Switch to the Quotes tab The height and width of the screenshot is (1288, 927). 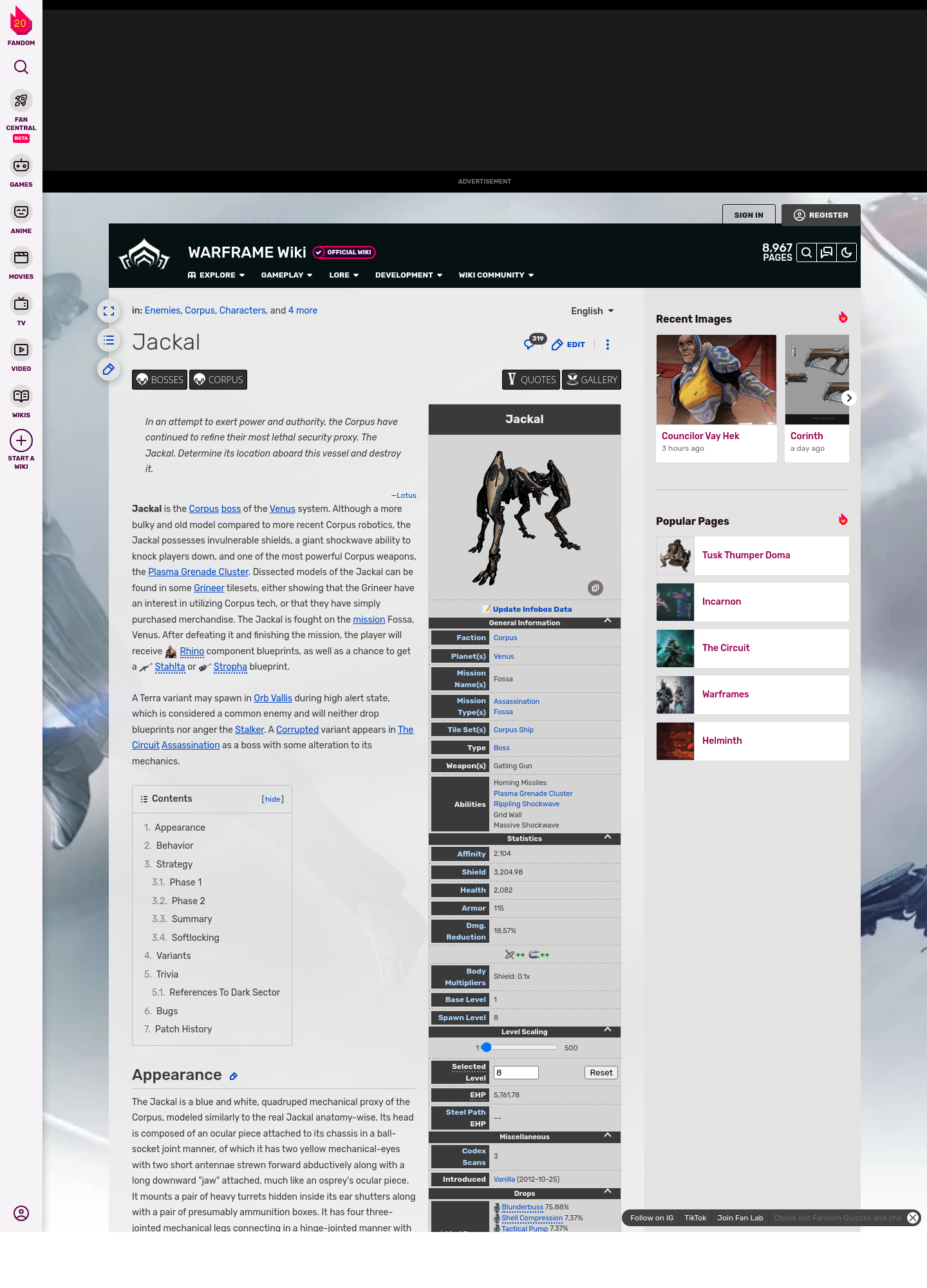pos(531,380)
